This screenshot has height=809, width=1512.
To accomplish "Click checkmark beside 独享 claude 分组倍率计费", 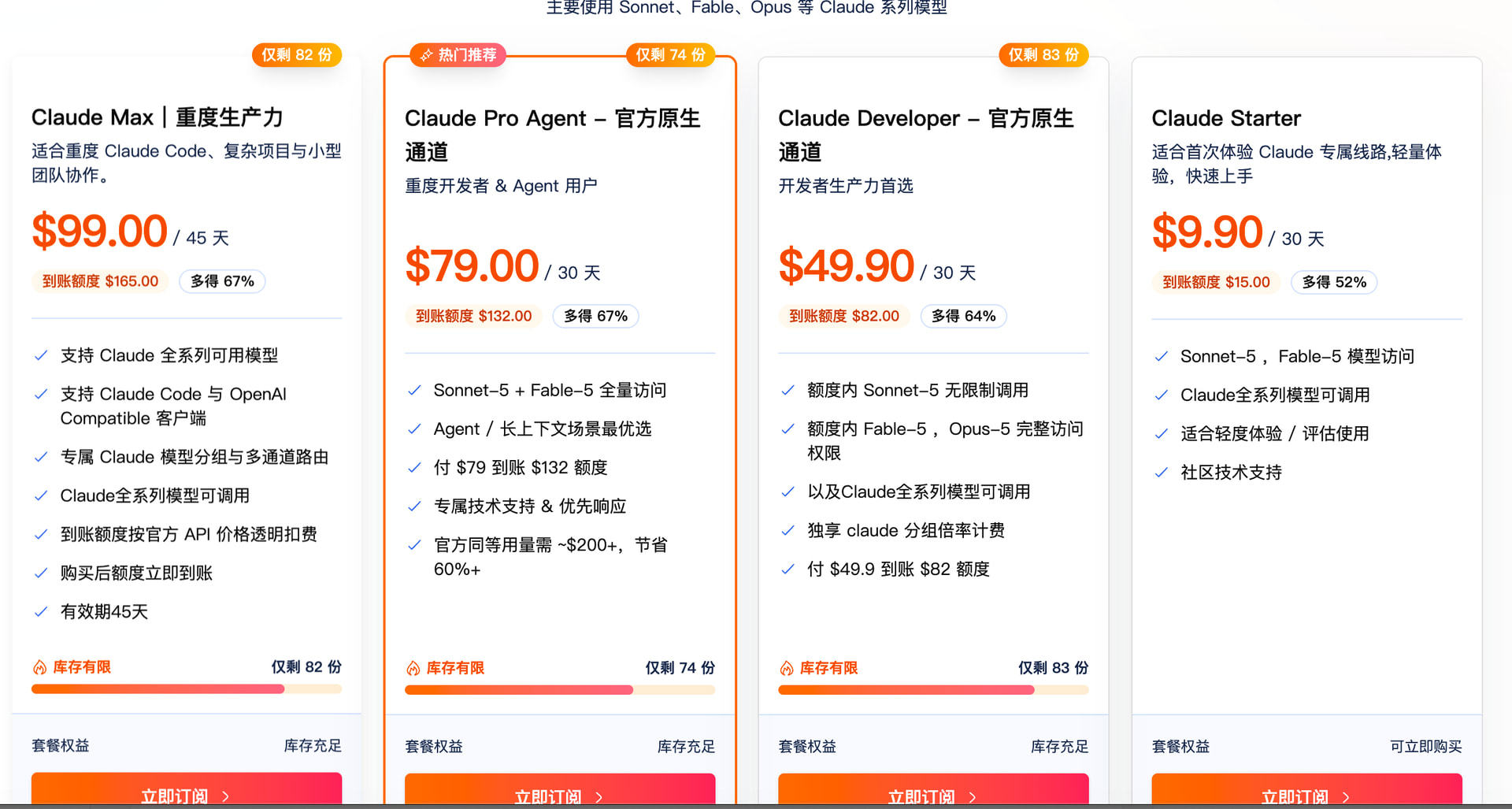I will [x=787, y=531].
